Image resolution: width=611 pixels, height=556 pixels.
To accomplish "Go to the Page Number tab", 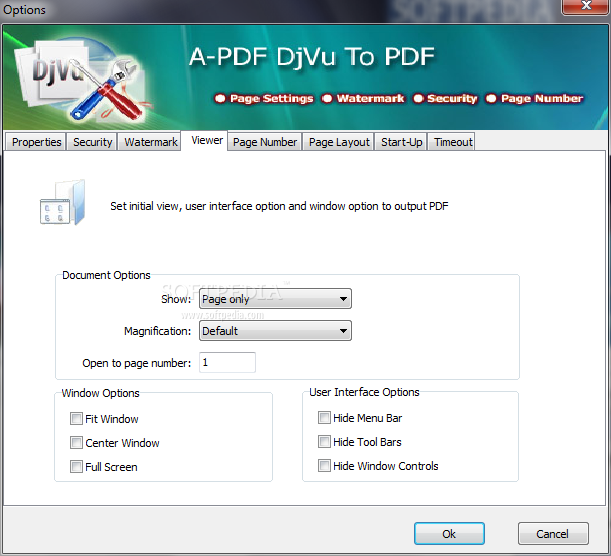I will coord(265,142).
